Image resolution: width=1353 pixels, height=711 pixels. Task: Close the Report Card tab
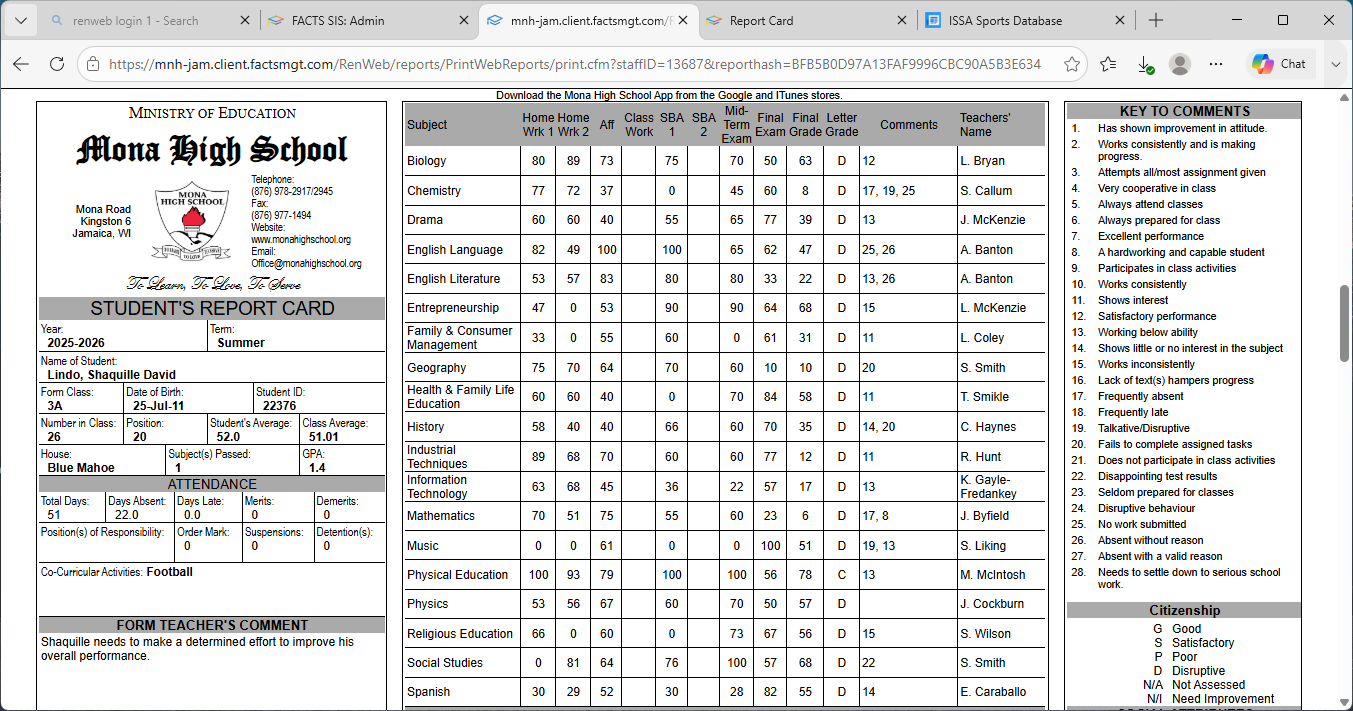[x=900, y=20]
